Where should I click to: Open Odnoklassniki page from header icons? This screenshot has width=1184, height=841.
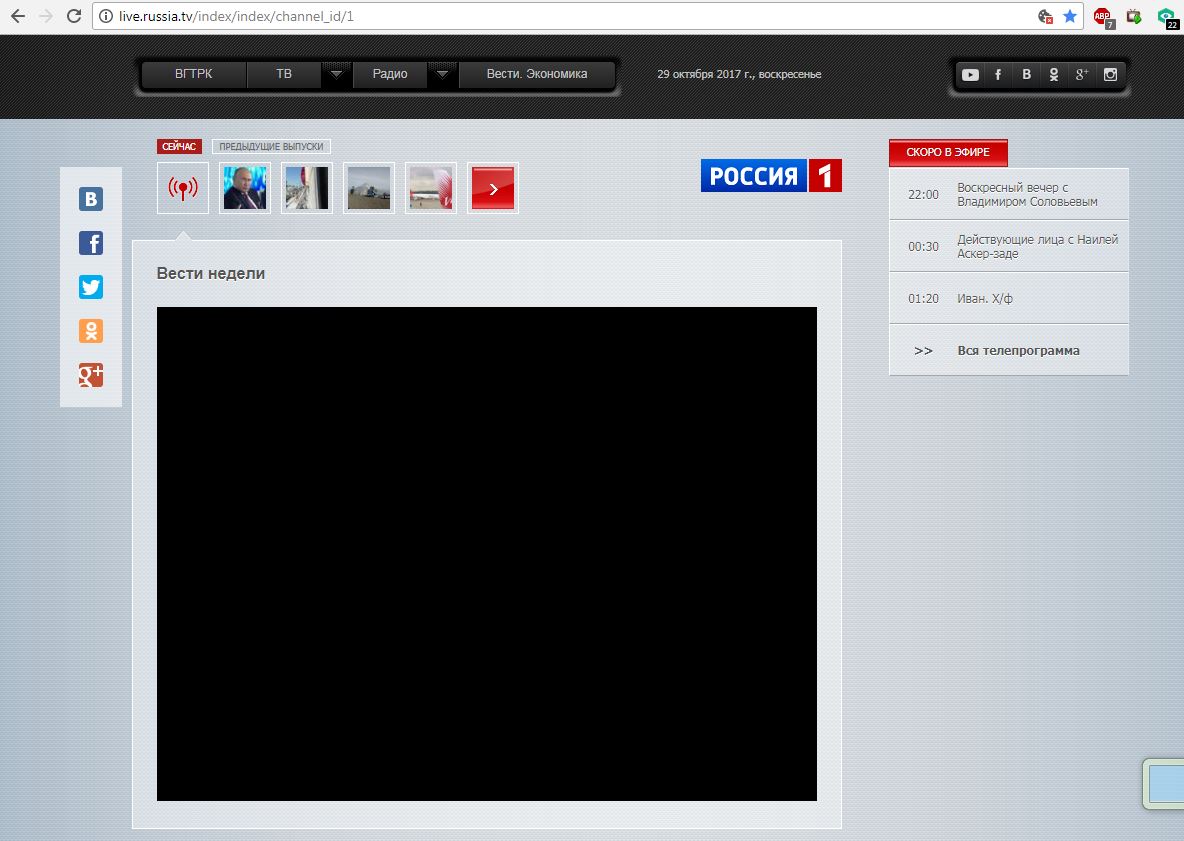(x=1054, y=75)
